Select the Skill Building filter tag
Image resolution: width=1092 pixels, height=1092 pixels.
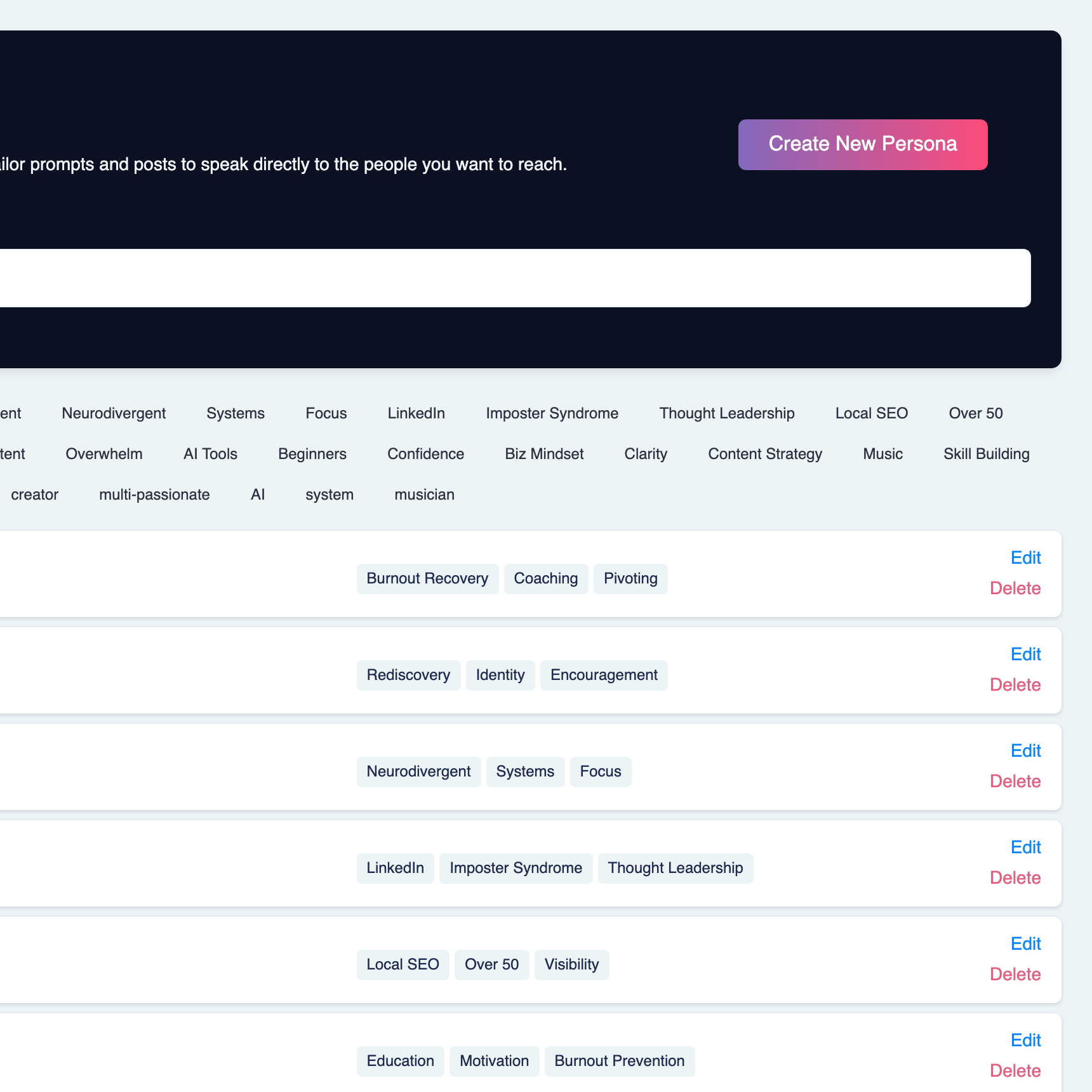point(986,454)
